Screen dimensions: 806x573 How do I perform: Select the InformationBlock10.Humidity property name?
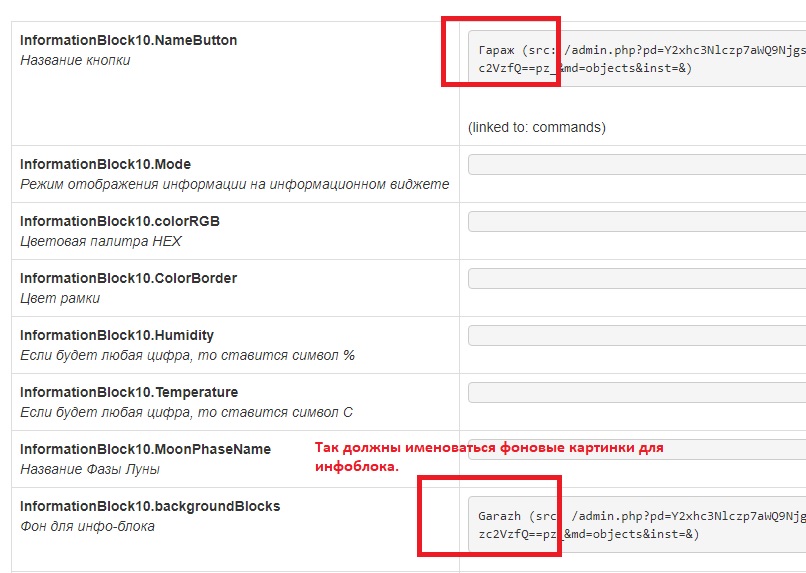point(117,335)
